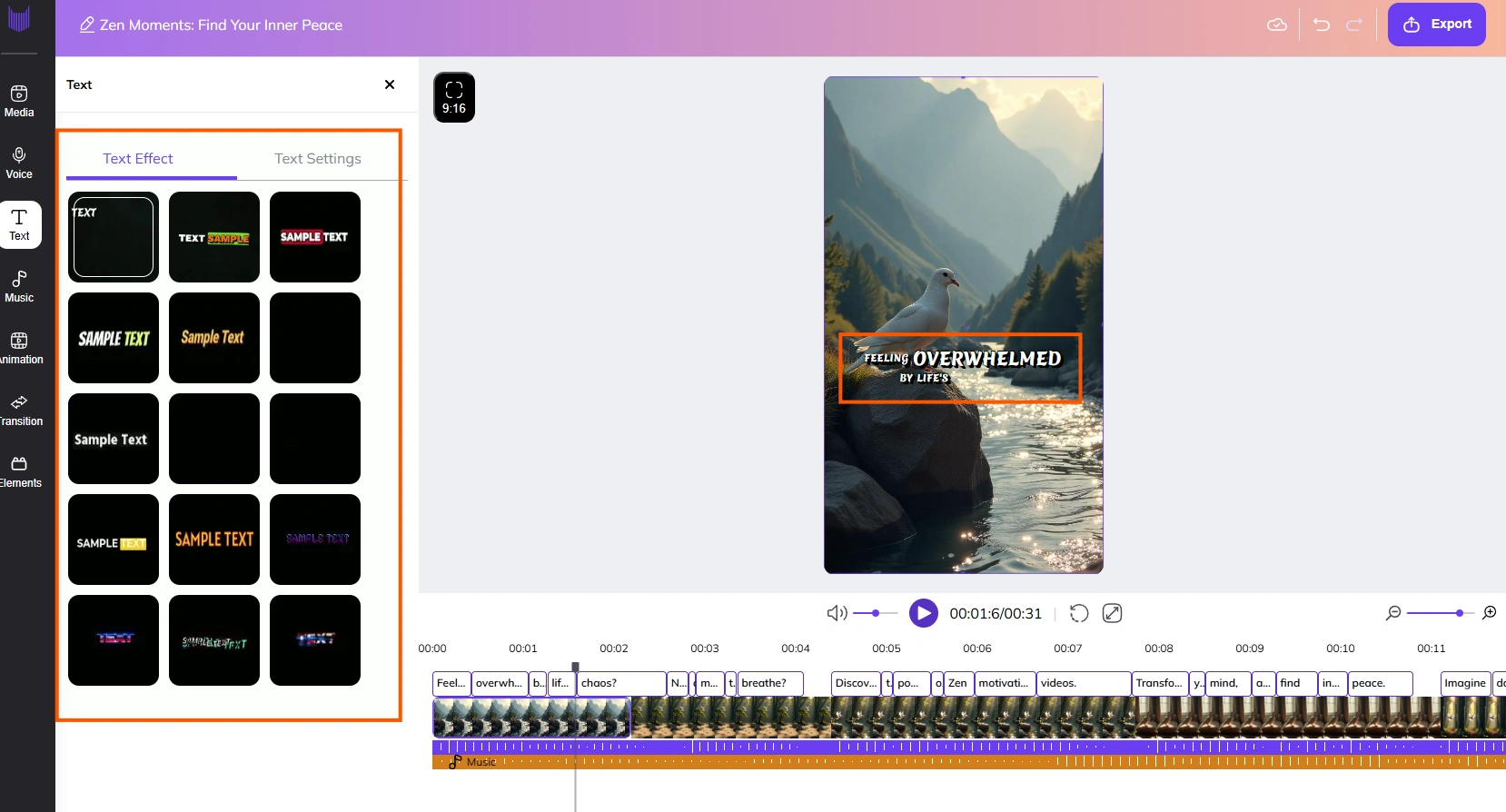1506x812 pixels.
Task: Click the cloud save icon
Action: [x=1277, y=25]
